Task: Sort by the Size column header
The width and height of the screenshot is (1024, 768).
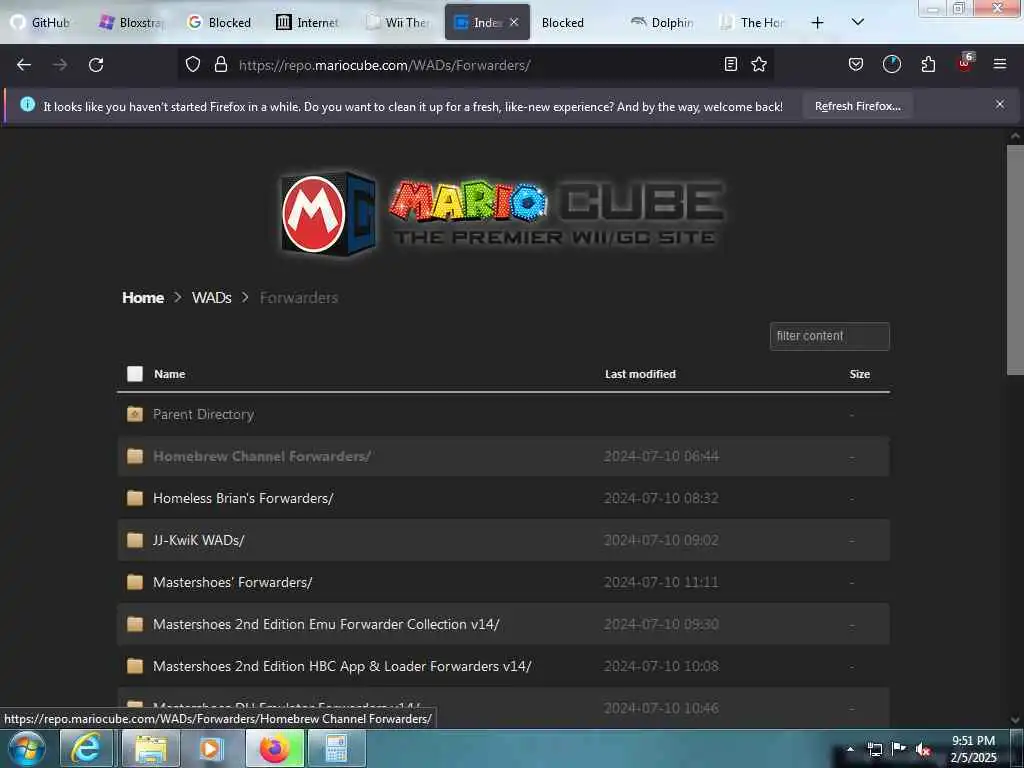Action: tap(859, 374)
